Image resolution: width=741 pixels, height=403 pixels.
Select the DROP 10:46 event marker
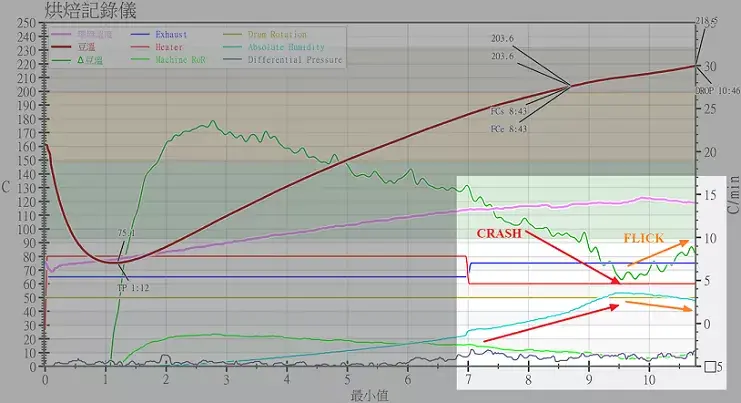click(718, 91)
